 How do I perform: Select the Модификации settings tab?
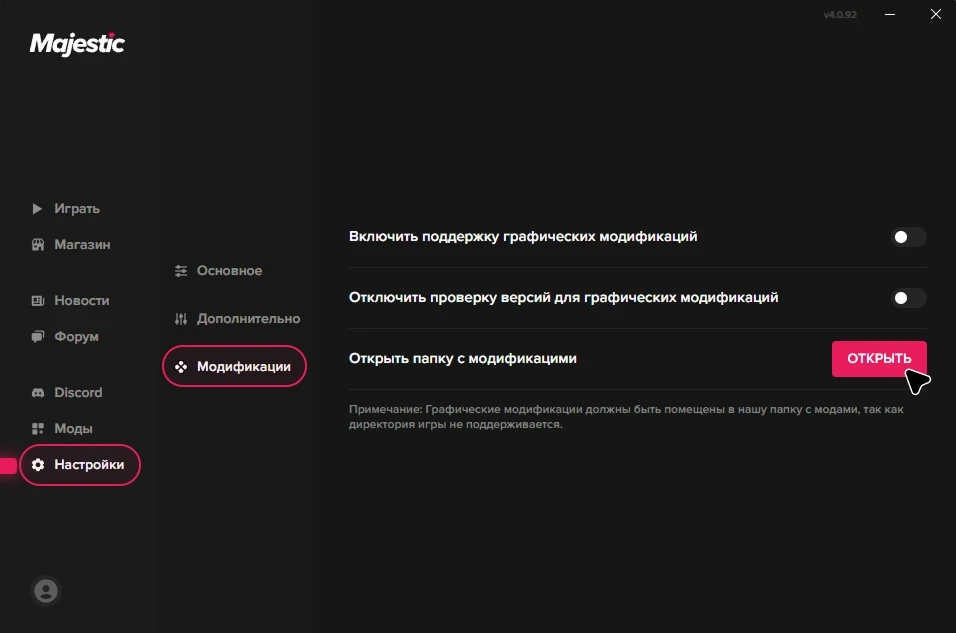[243, 367]
